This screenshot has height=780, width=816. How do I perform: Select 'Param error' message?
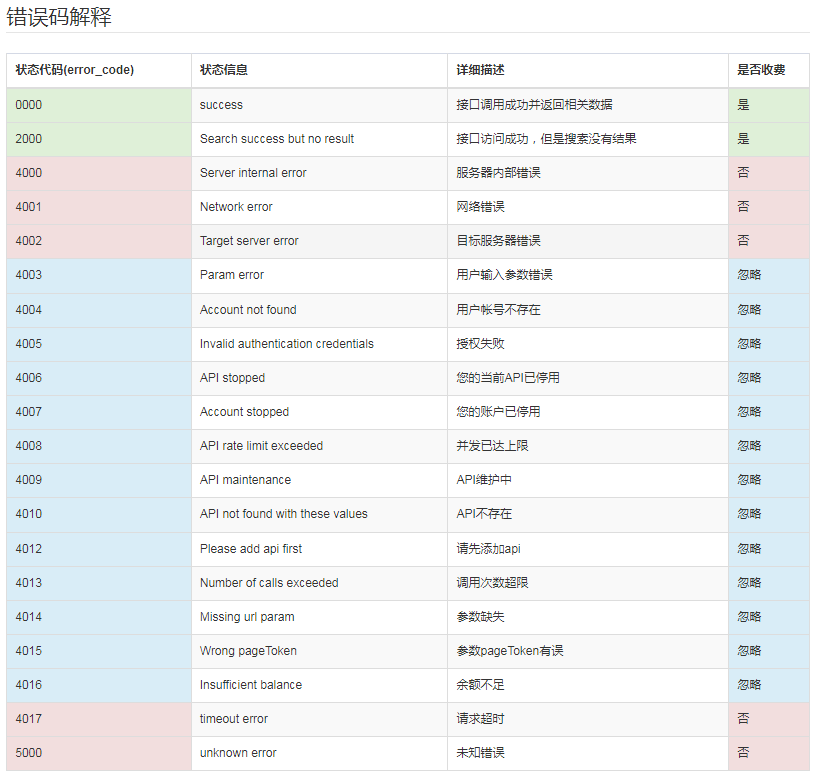(232, 275)
